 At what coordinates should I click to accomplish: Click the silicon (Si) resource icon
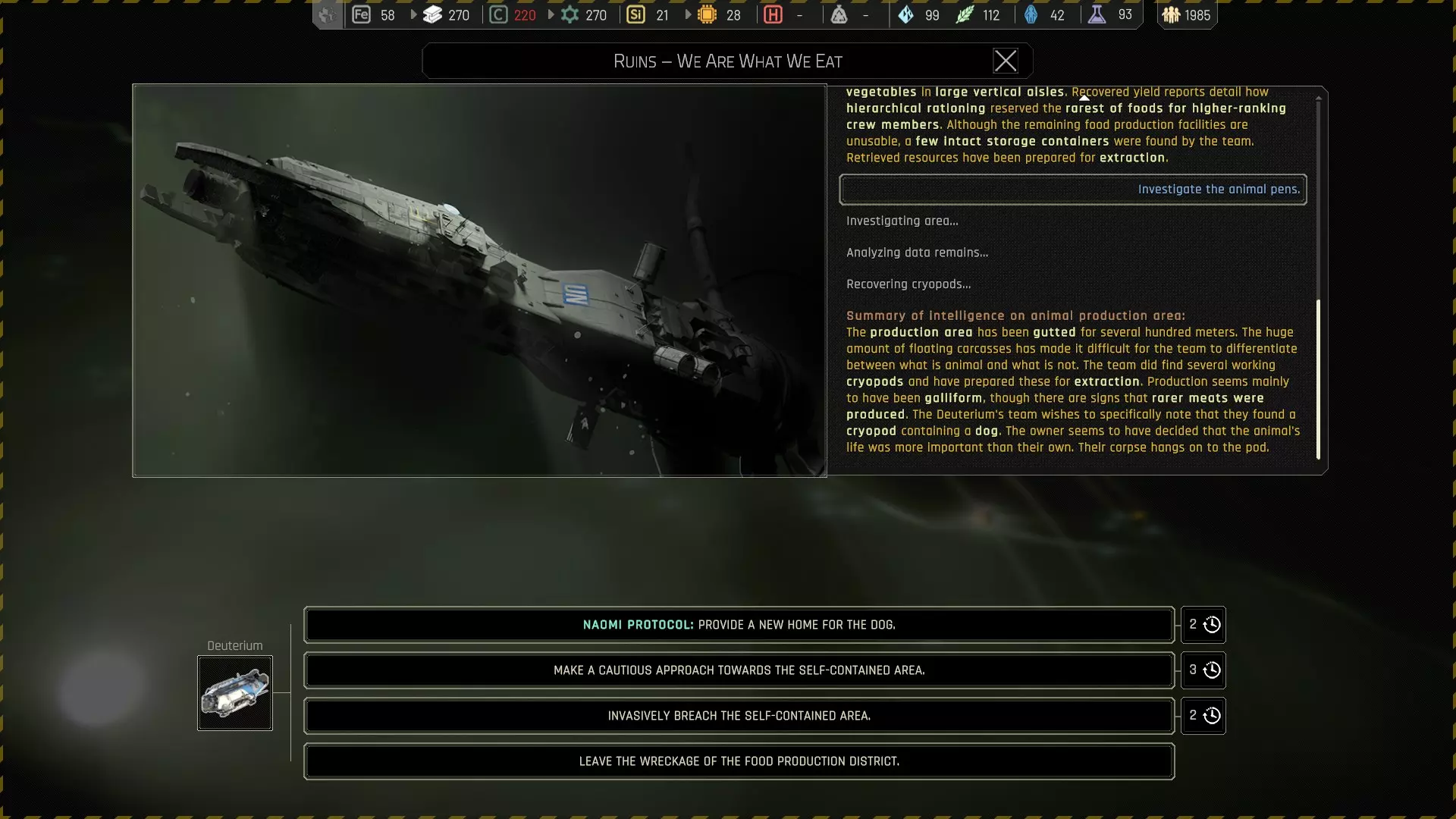pyautogui.click(x=635, y=14)
